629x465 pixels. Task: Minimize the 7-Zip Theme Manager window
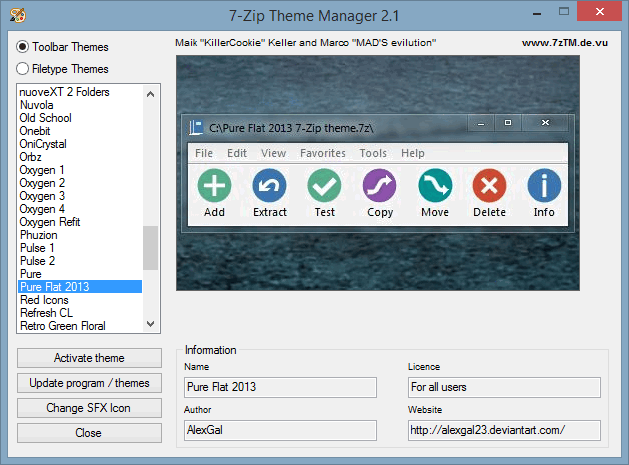(537, 13)
